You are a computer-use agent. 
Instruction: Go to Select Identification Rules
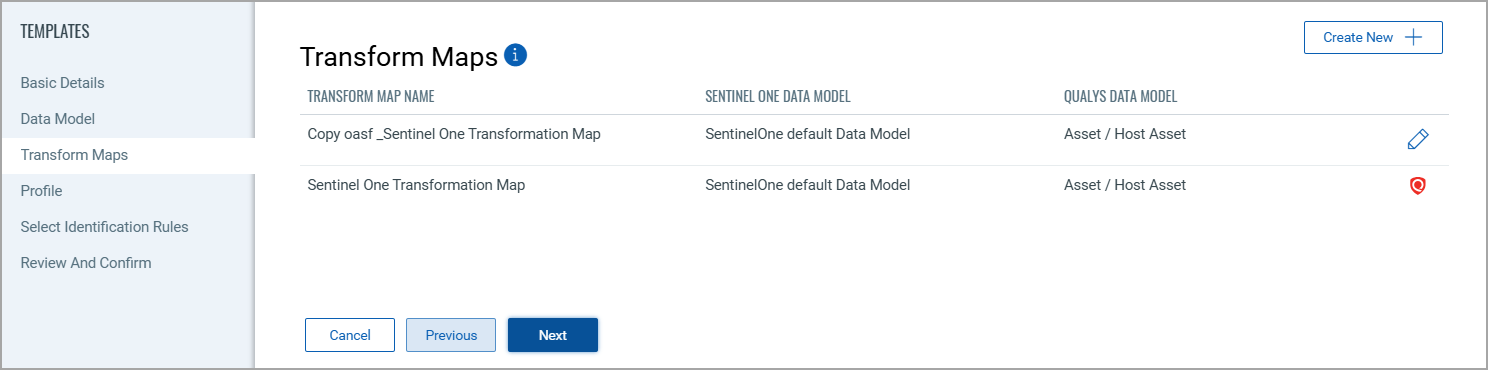point(104,227)
